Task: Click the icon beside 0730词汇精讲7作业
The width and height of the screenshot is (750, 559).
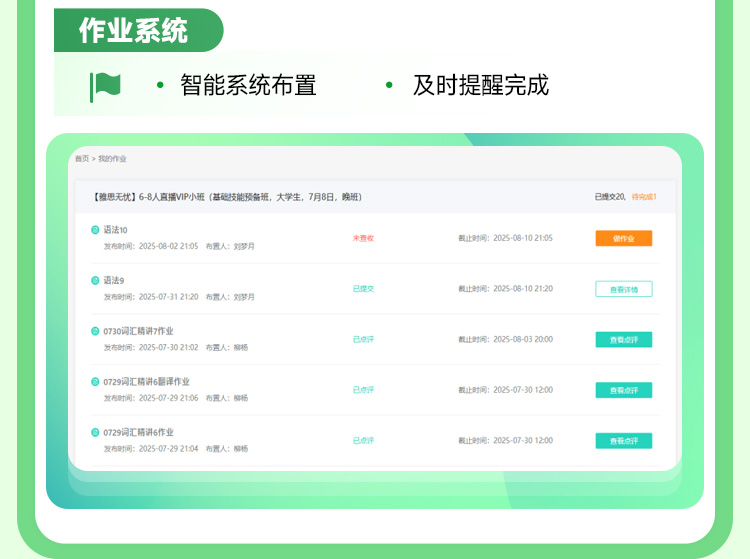Action: (x=96, y=331)
